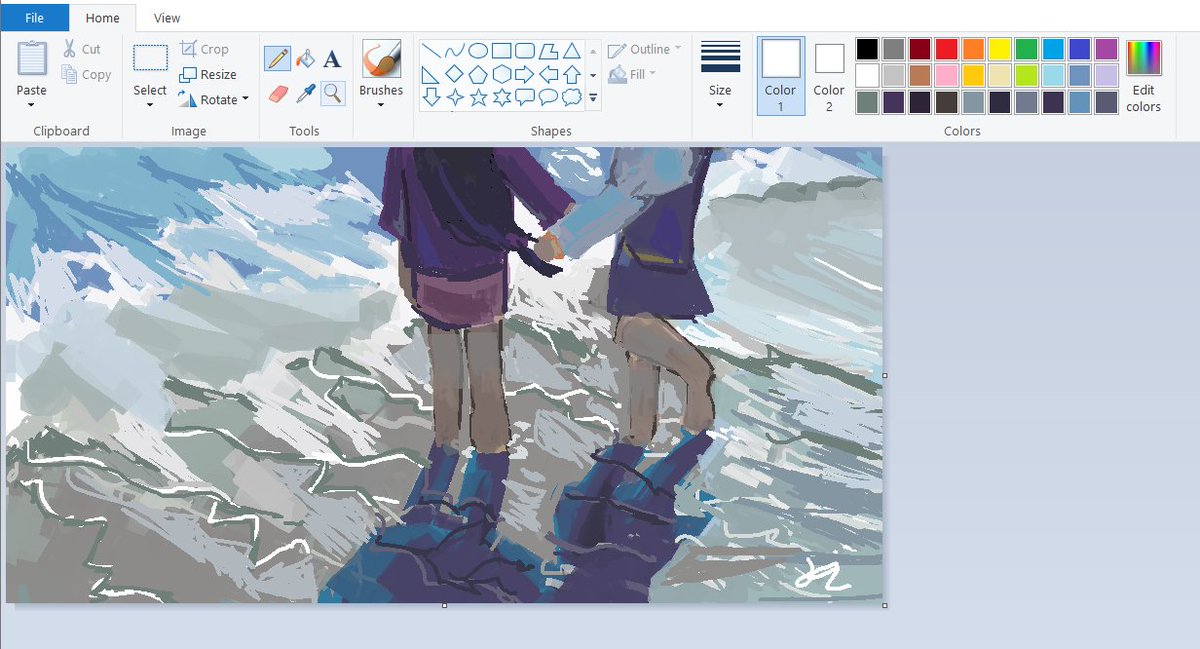Choose the Down arrow shape
The height and width of the screenshot is (649, 1200).
pyautogui.click(x=432, y=97)
